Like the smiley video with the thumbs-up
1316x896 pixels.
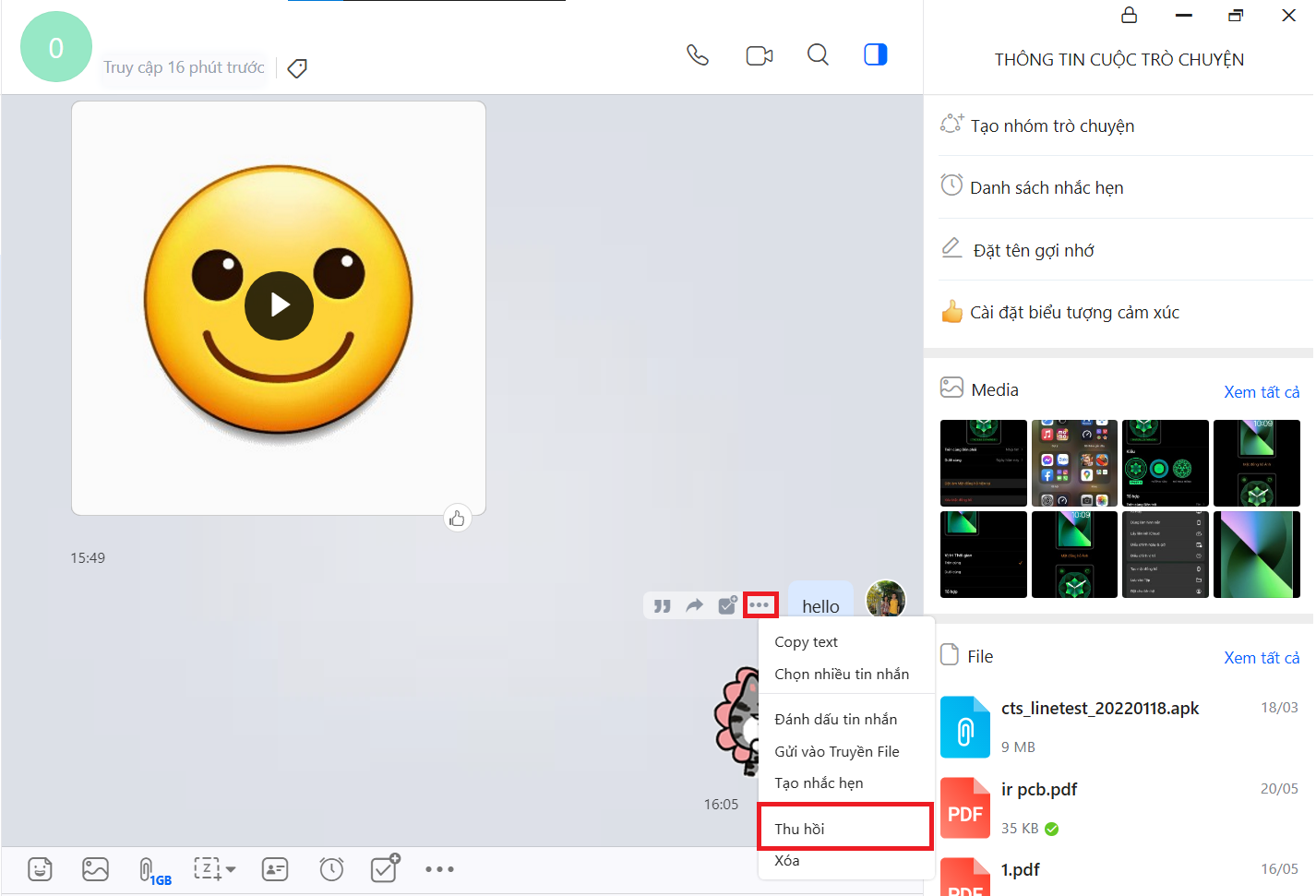(457, 519)
